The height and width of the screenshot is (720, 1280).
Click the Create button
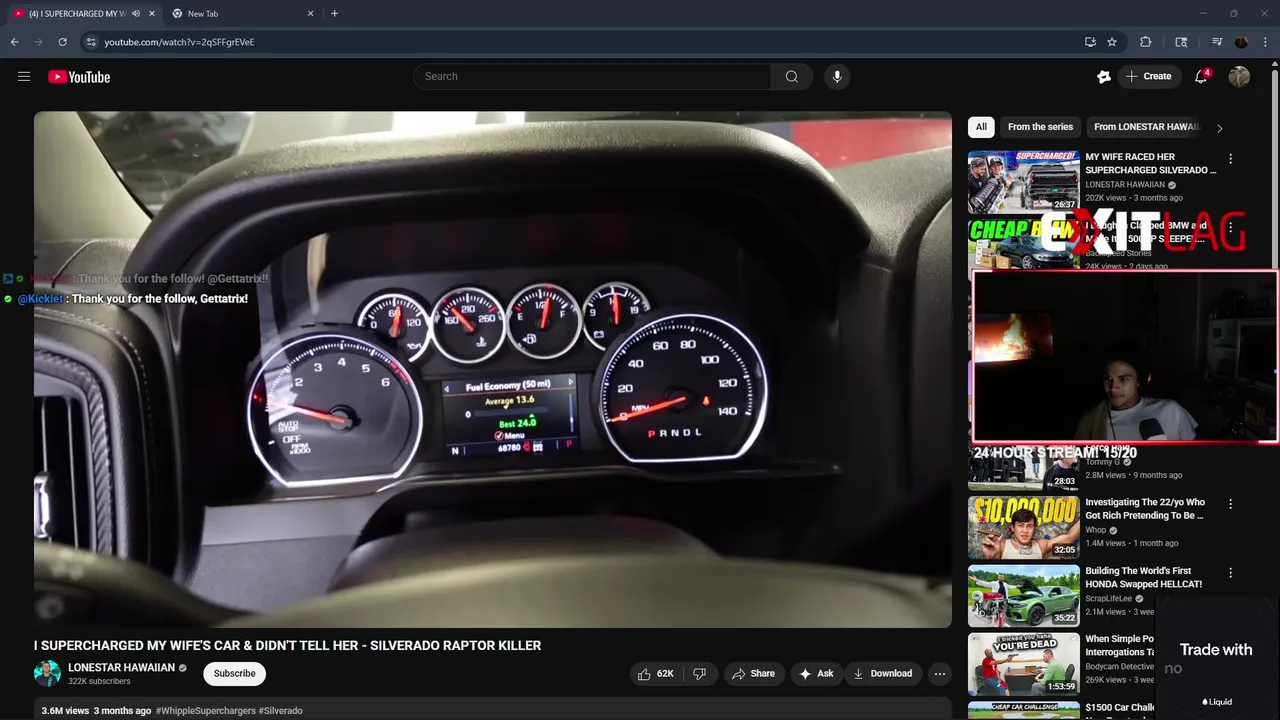pyautogui.click(x=1148, y=77)
